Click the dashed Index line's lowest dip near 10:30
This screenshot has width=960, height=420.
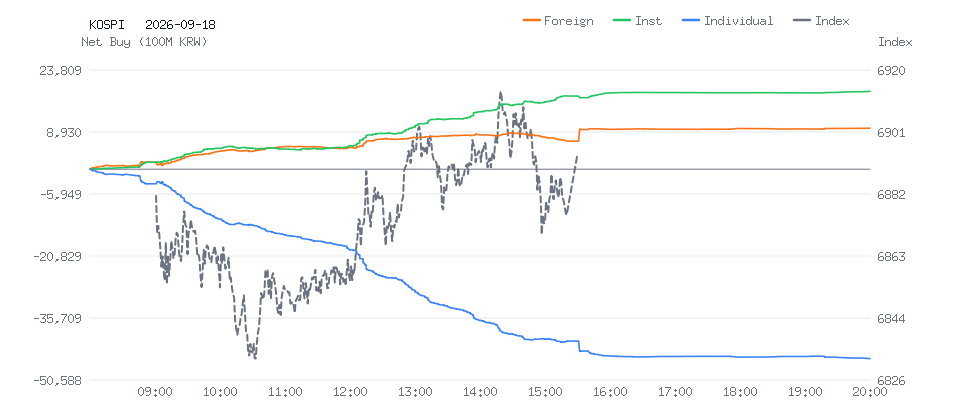[255, 358]
